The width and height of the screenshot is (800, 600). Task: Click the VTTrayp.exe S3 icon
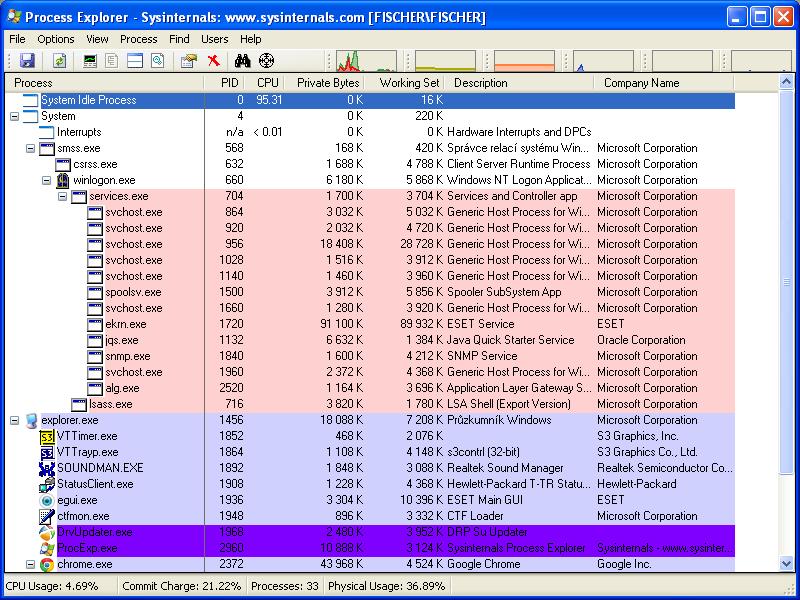(47, 453)
